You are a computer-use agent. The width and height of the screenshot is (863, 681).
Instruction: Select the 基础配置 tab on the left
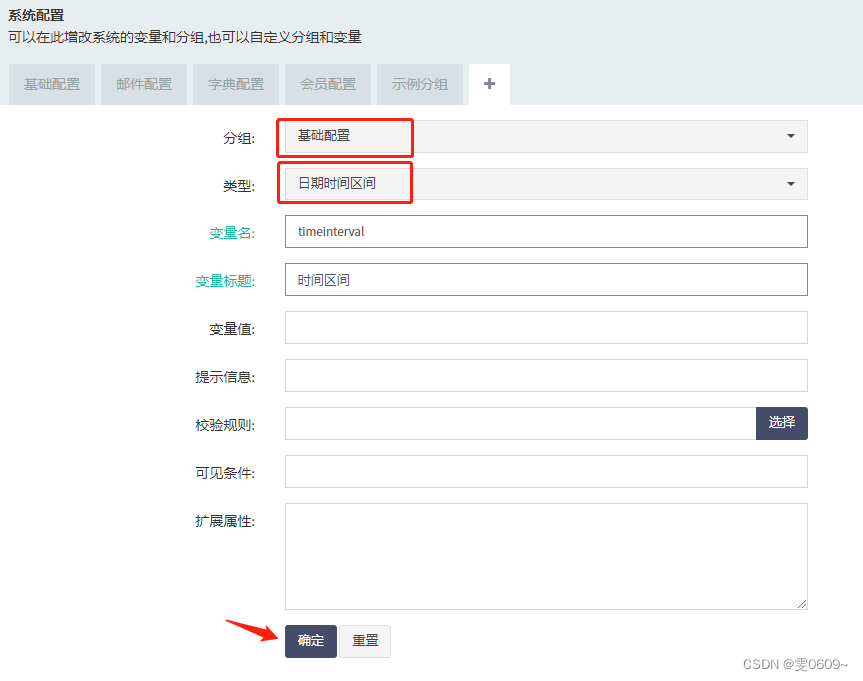pos(51,84)
